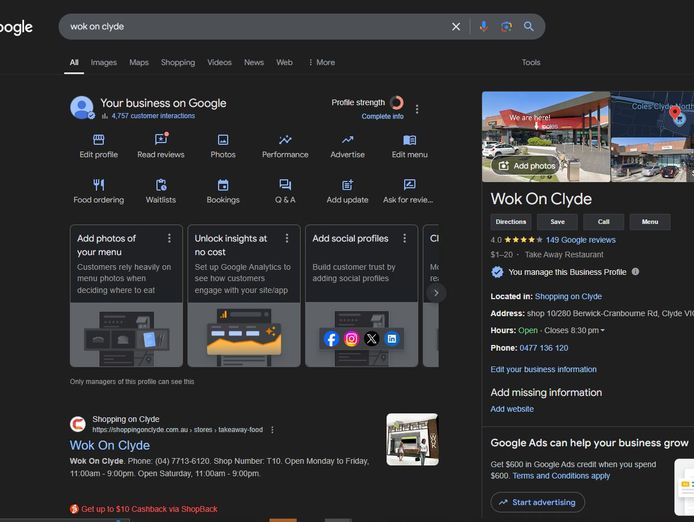Open the Complete info link

point(382,116)
